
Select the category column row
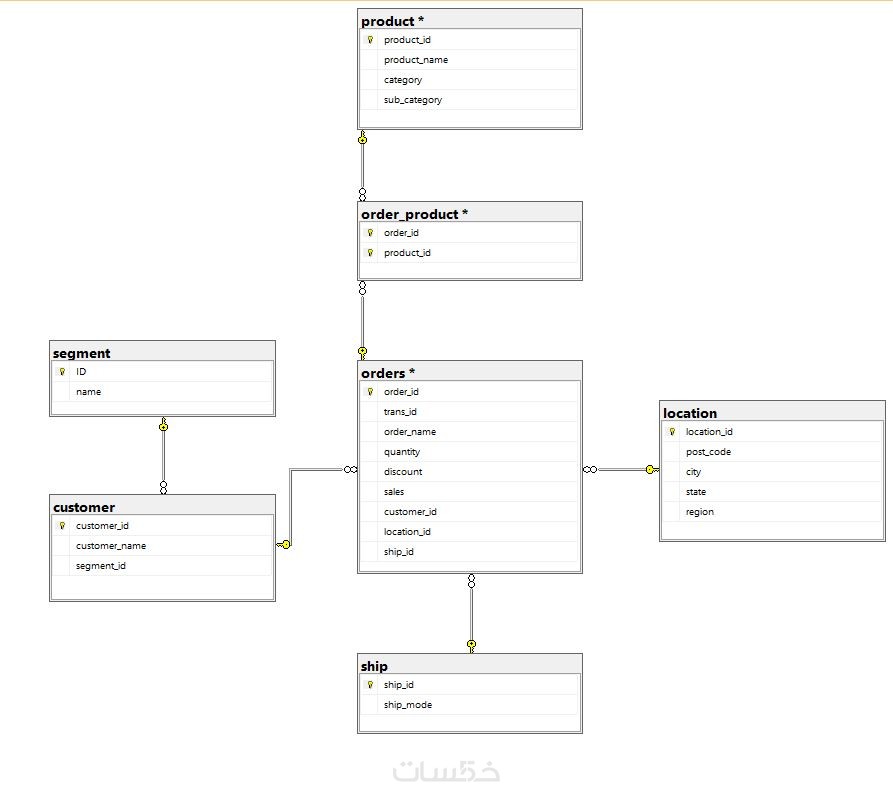point(470,80)
